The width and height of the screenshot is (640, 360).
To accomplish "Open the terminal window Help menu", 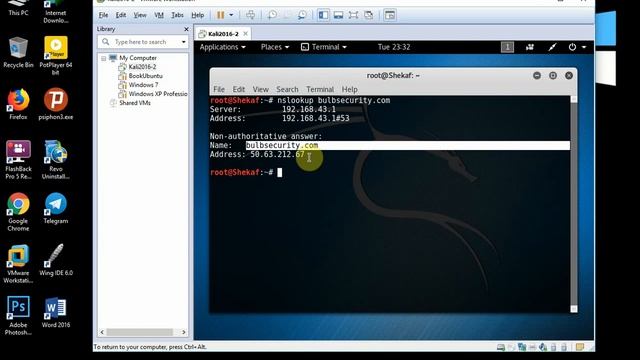I will [x=349, y=89].
